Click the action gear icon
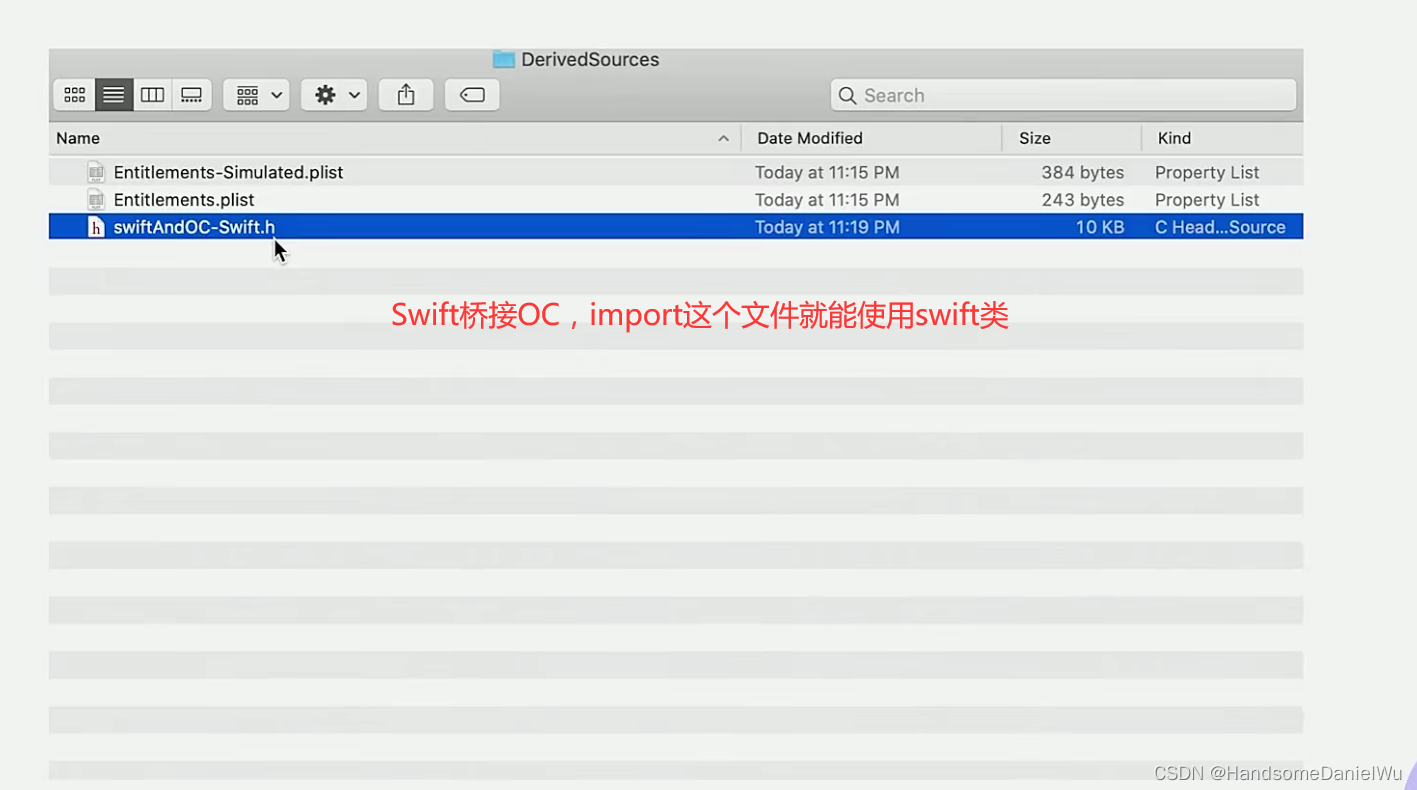Image resolution: width=1417 pixels, height=790 pixels. tap(325, 94)
